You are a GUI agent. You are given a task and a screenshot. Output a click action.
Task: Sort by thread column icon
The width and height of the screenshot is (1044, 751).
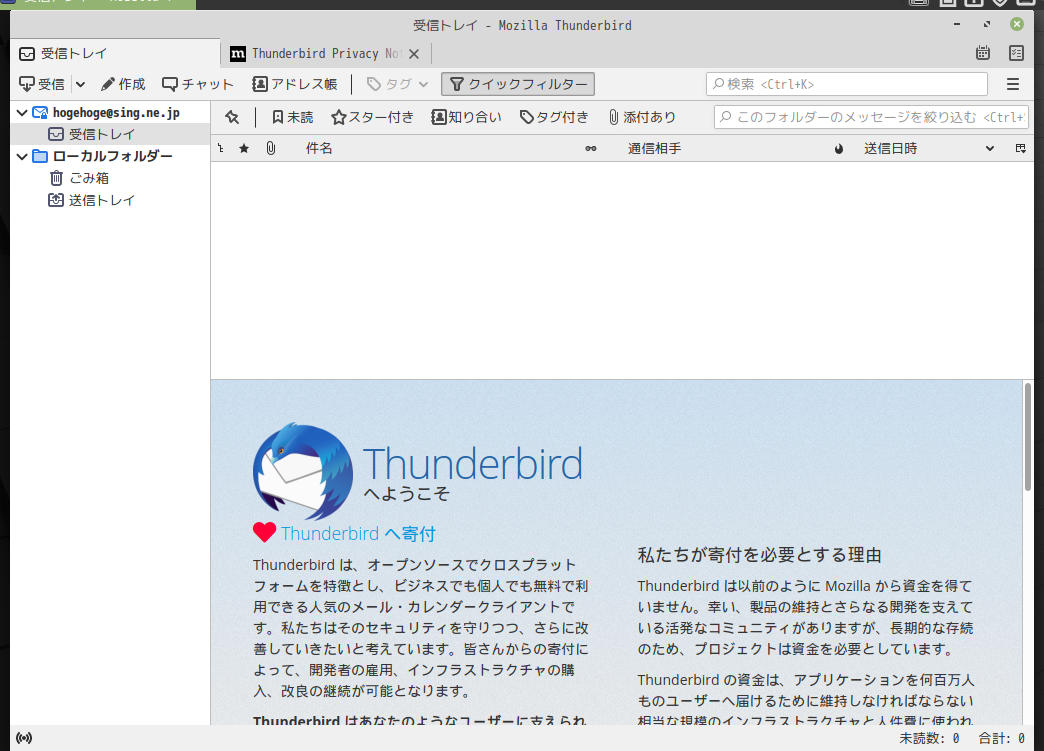tap(221, 148)
